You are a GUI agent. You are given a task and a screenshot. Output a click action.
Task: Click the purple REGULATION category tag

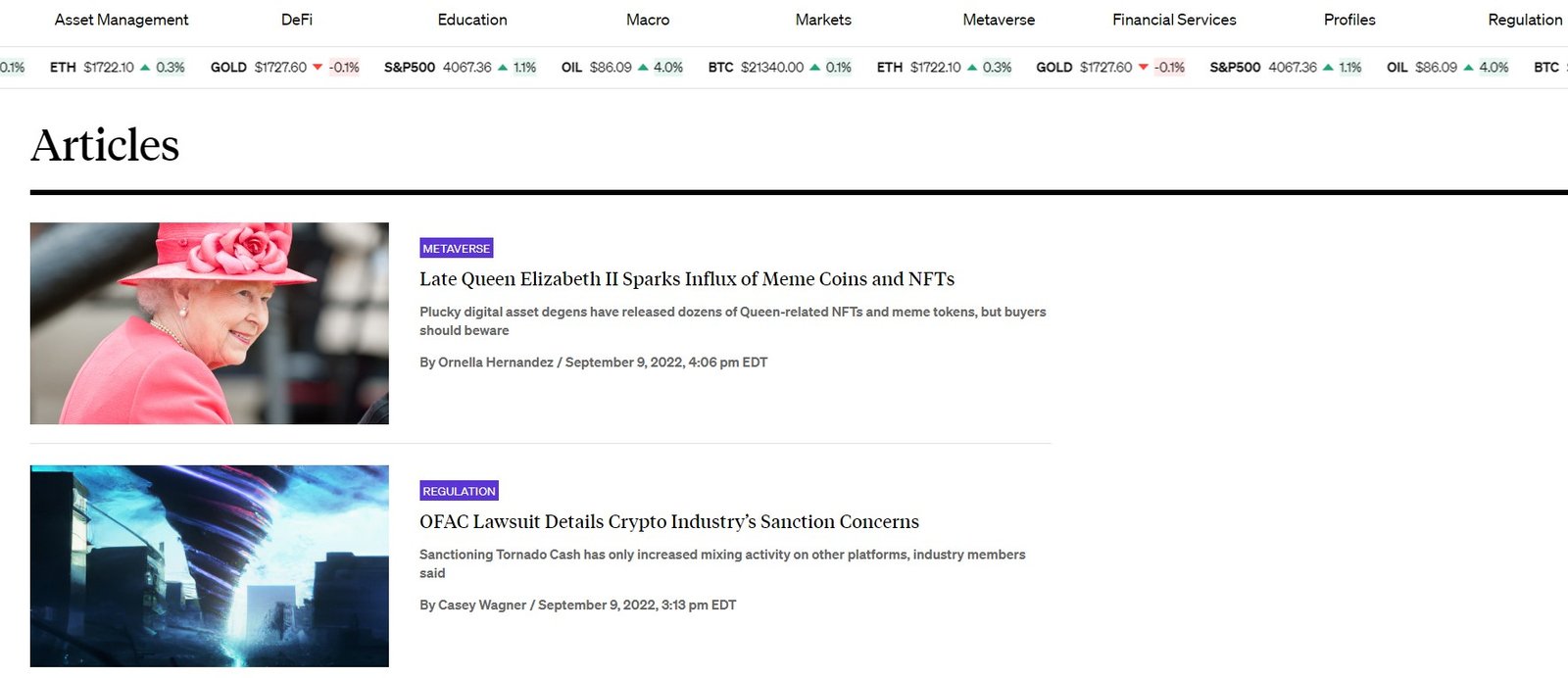[x=460, y=491]
